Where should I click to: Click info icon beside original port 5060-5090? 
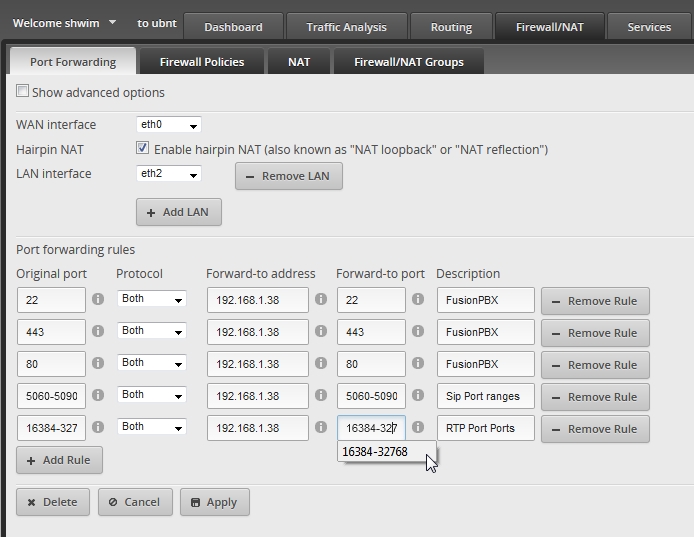98,395
